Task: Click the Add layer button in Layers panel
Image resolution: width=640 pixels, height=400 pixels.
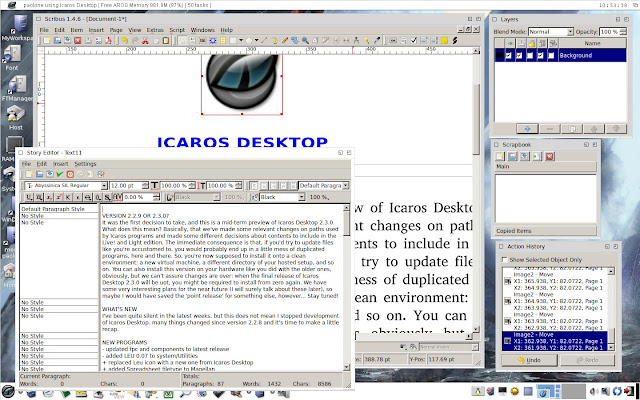Action: pos(527,129)
